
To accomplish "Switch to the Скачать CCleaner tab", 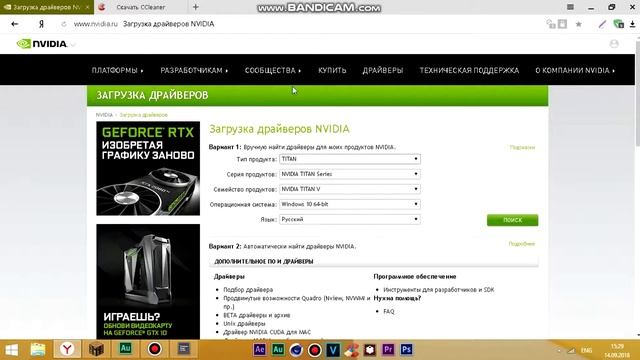I will click(x=140, y=7).
